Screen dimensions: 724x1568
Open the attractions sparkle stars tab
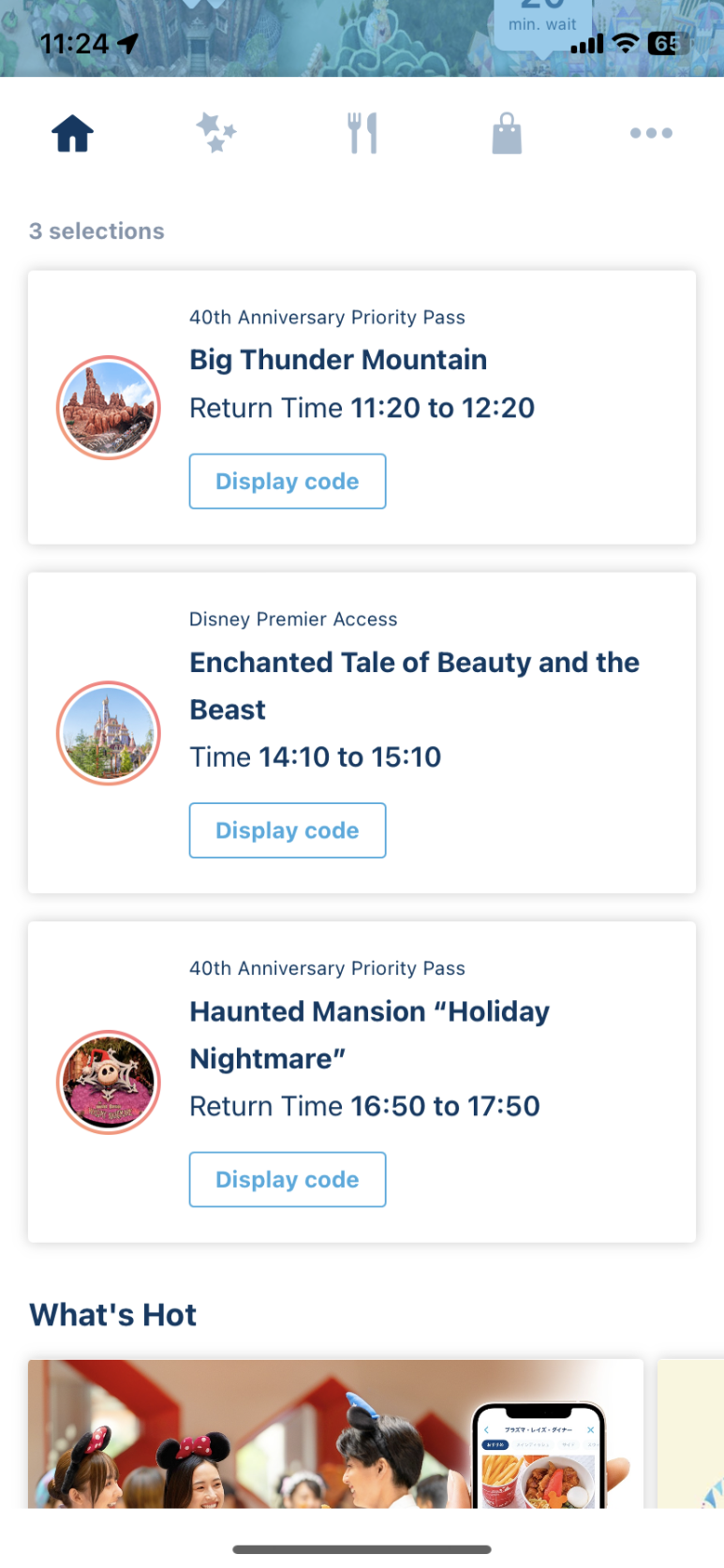(216, 132)
